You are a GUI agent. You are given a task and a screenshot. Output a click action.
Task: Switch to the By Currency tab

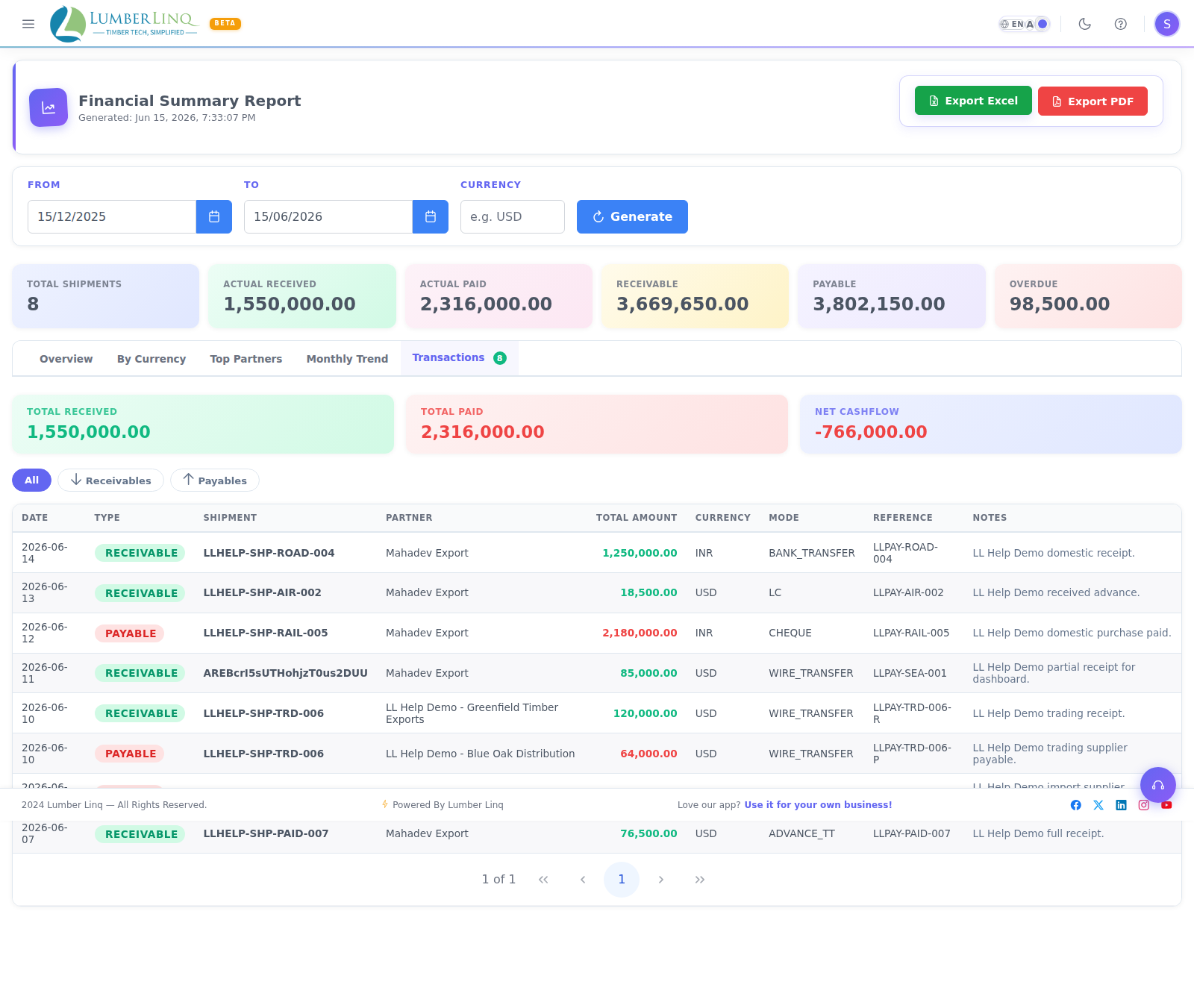click(151, 359)
